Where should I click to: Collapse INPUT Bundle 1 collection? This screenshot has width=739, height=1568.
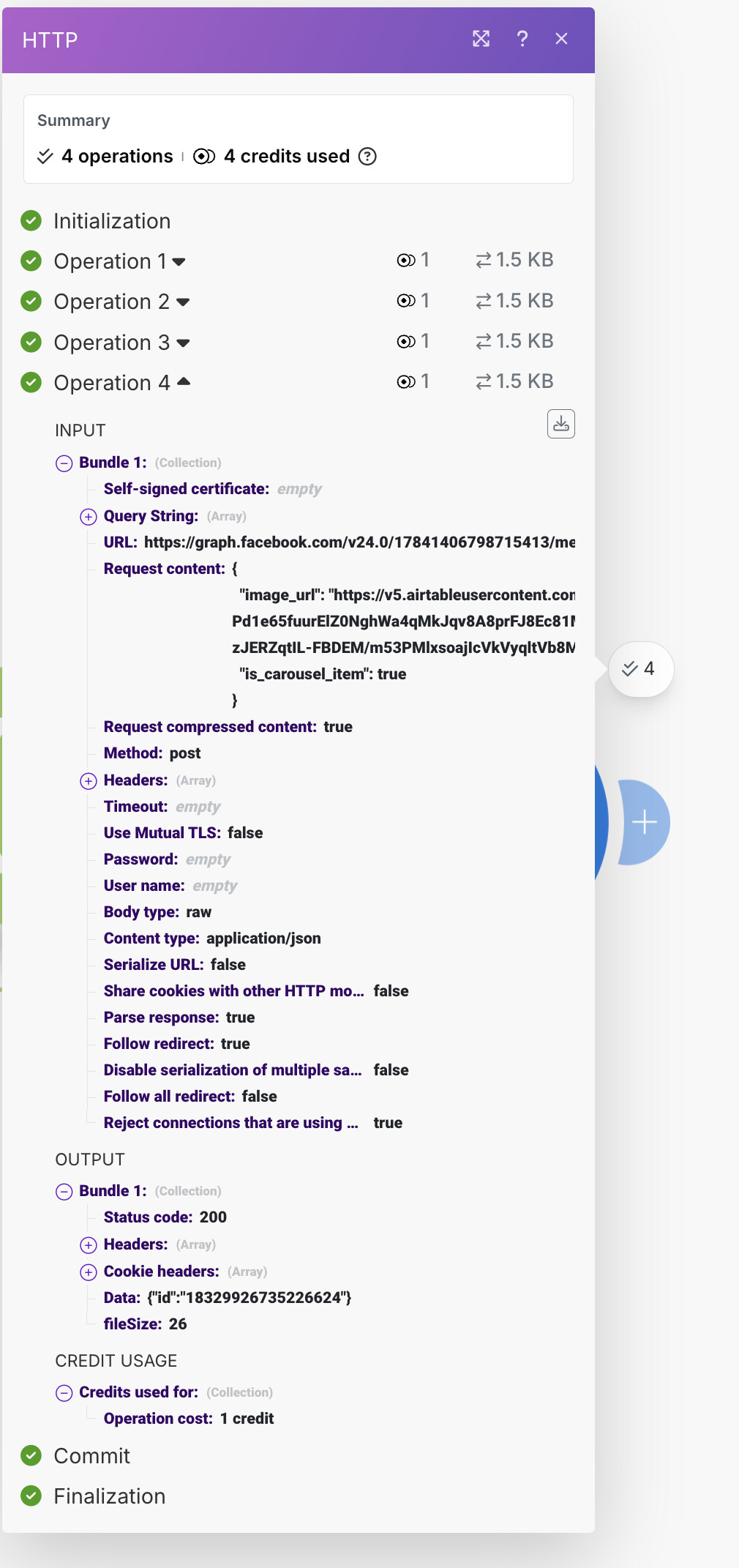64,463
